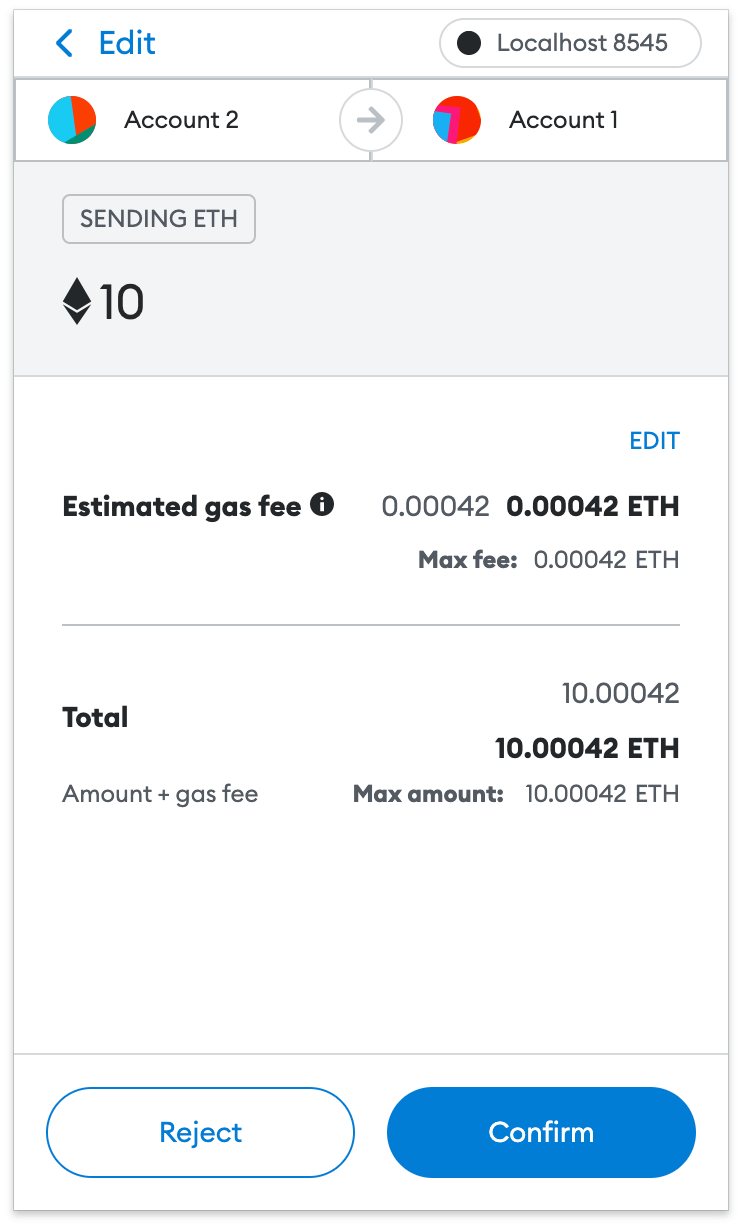
Task: Click the bold 10.00042 ETH total value
Action: pos(587,748)
